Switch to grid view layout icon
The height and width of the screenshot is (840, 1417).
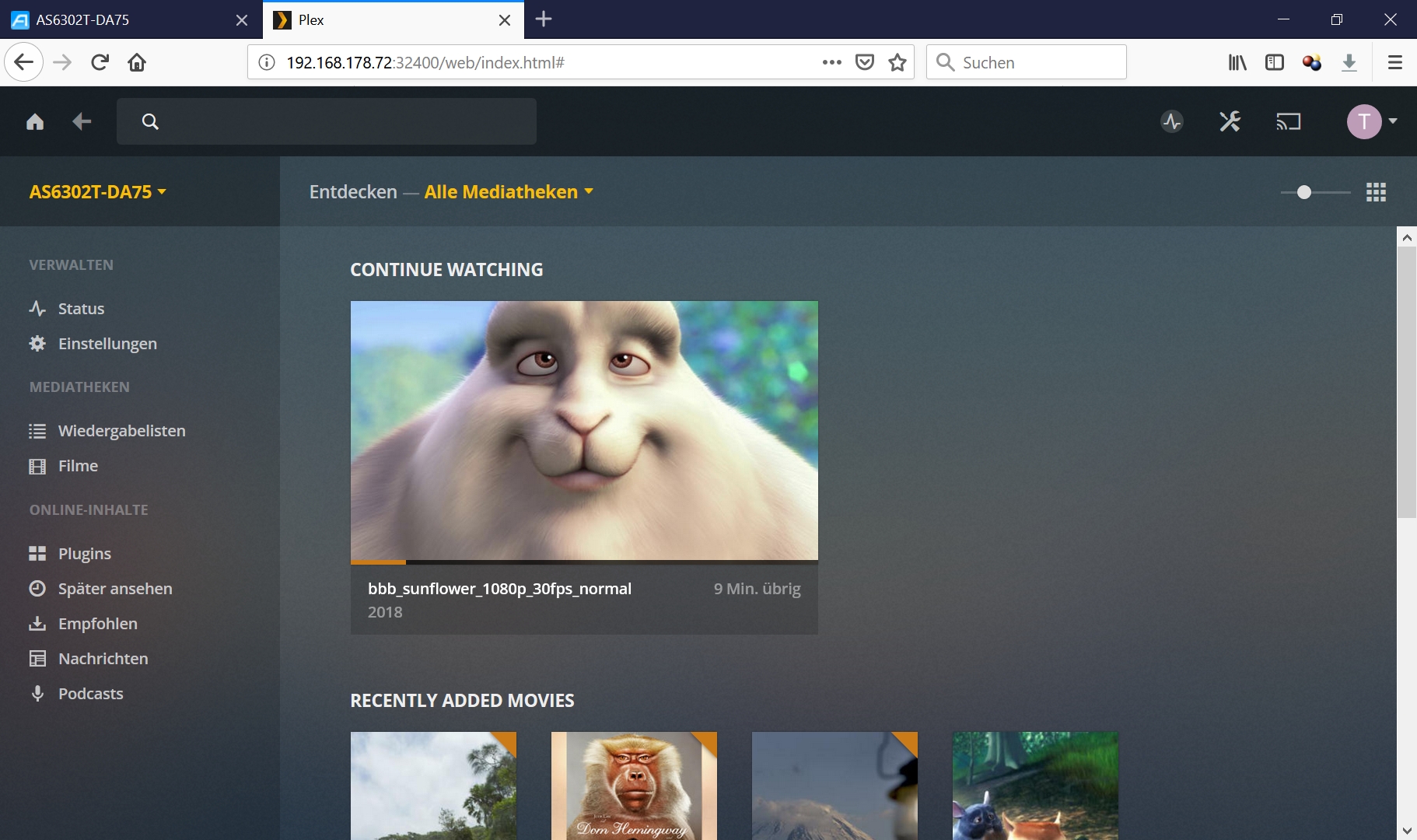point(1376,192)
